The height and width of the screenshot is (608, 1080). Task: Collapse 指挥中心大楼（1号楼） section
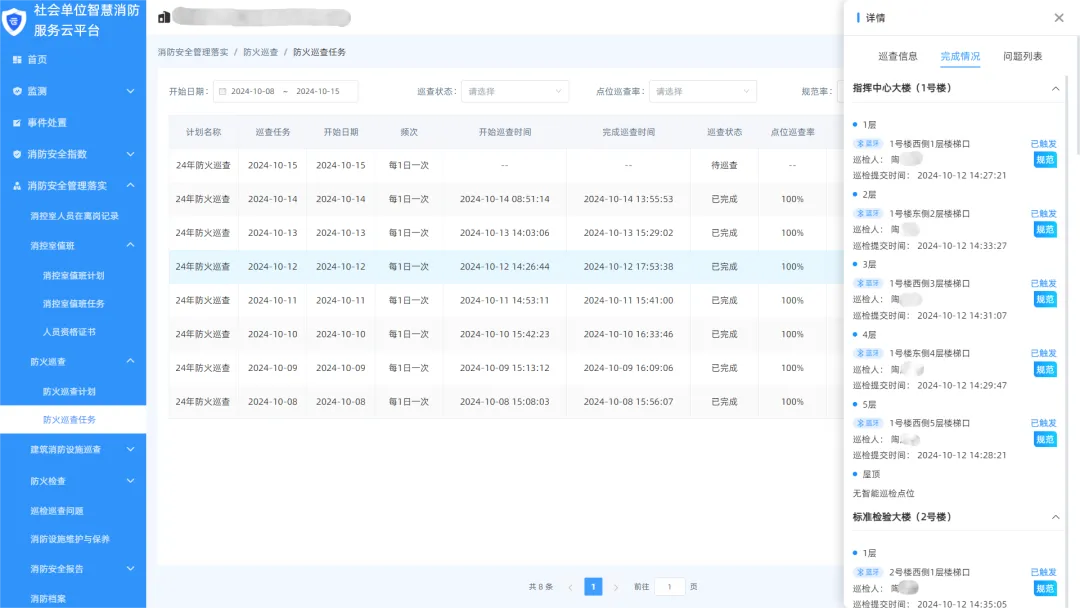point(1055,89)
